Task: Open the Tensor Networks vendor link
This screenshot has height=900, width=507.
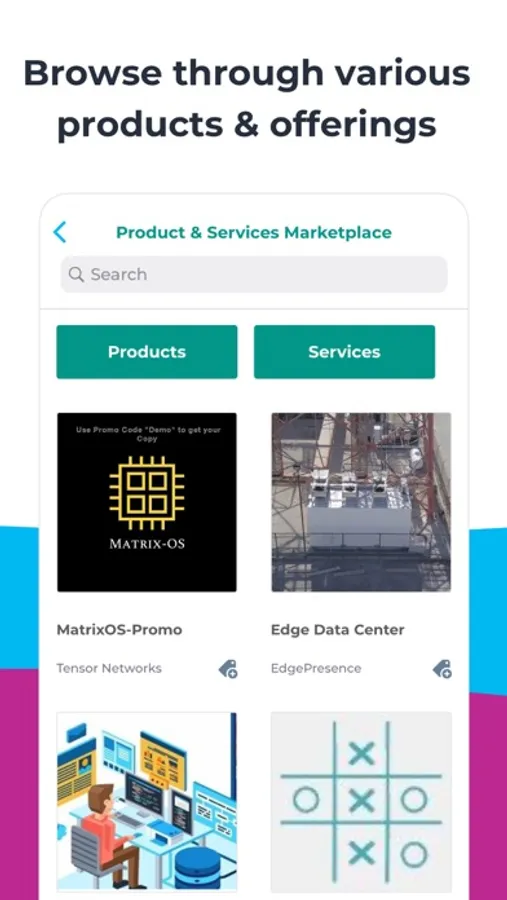Action: [109, 668]
